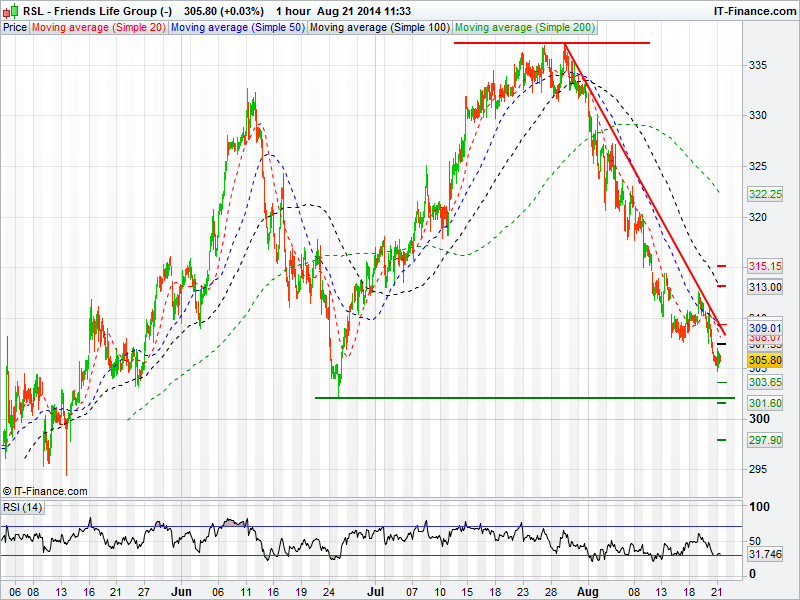Screen dimensions: 800x600
Task: Select the Moving average (Simple 100) label
Action: point(379,28)
